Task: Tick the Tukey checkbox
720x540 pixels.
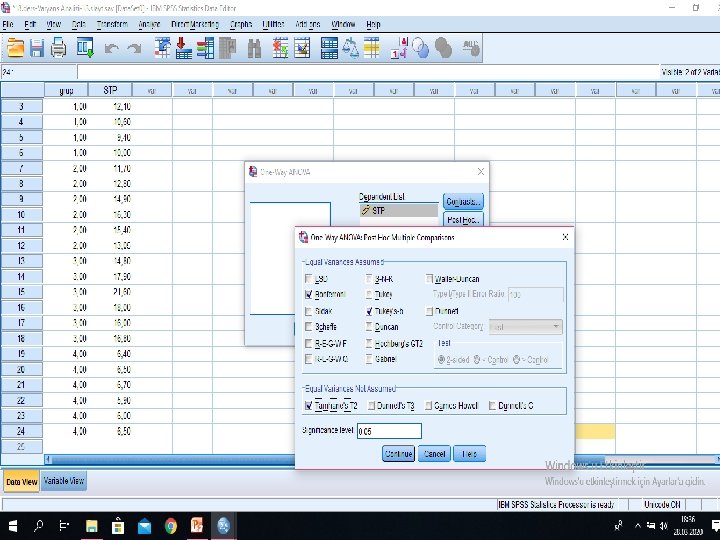Action: pos(369,294)
